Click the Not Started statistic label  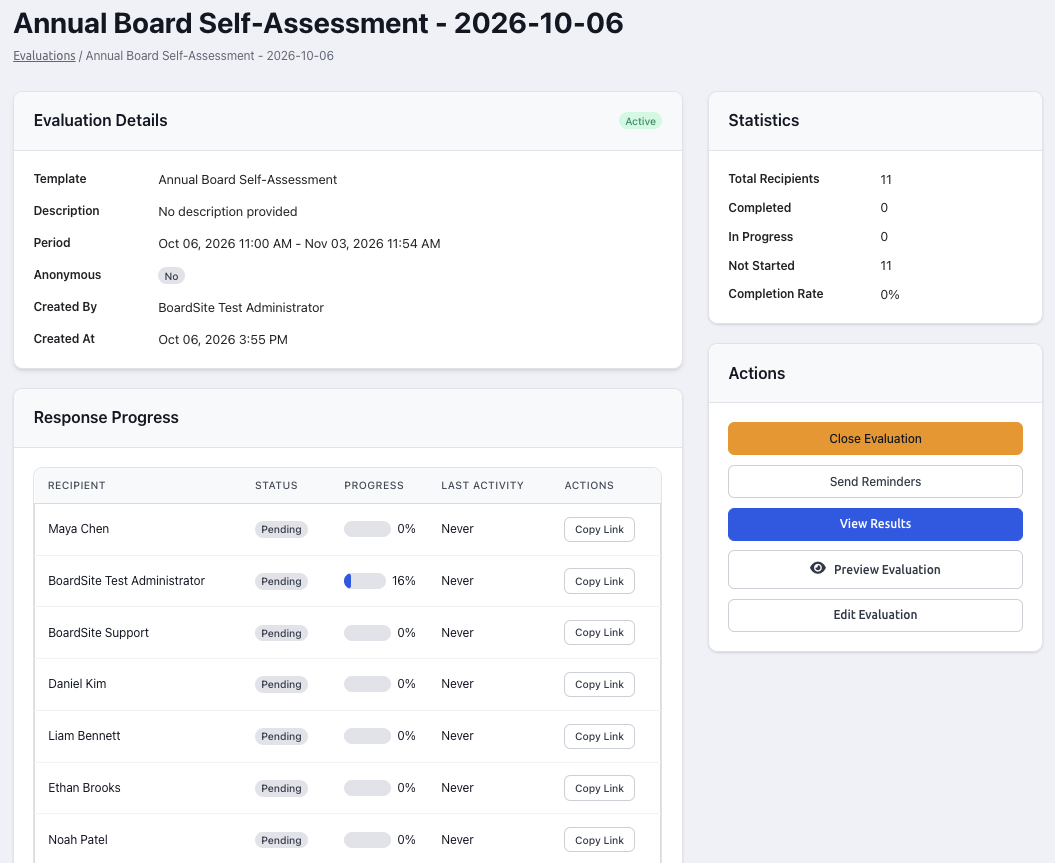[x=761, y=266]
